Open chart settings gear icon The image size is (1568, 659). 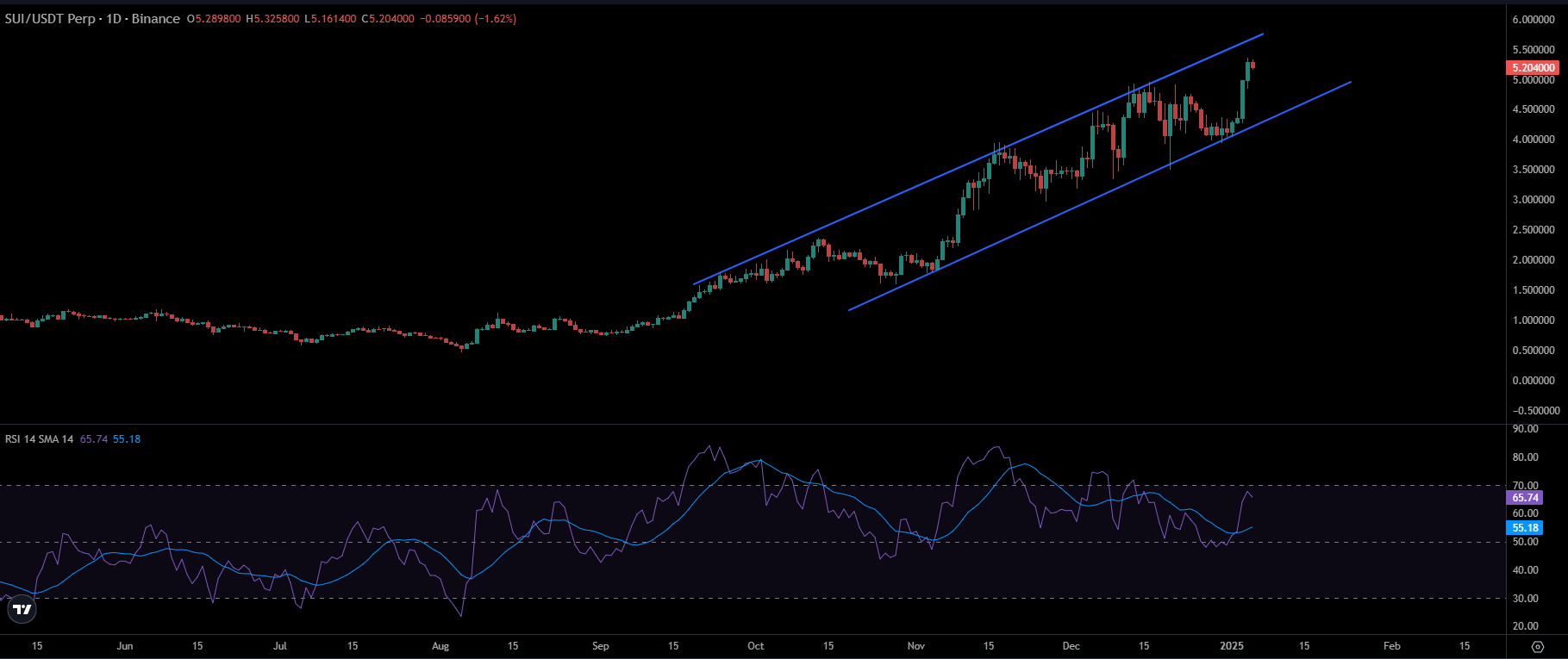coord(1537,646)
